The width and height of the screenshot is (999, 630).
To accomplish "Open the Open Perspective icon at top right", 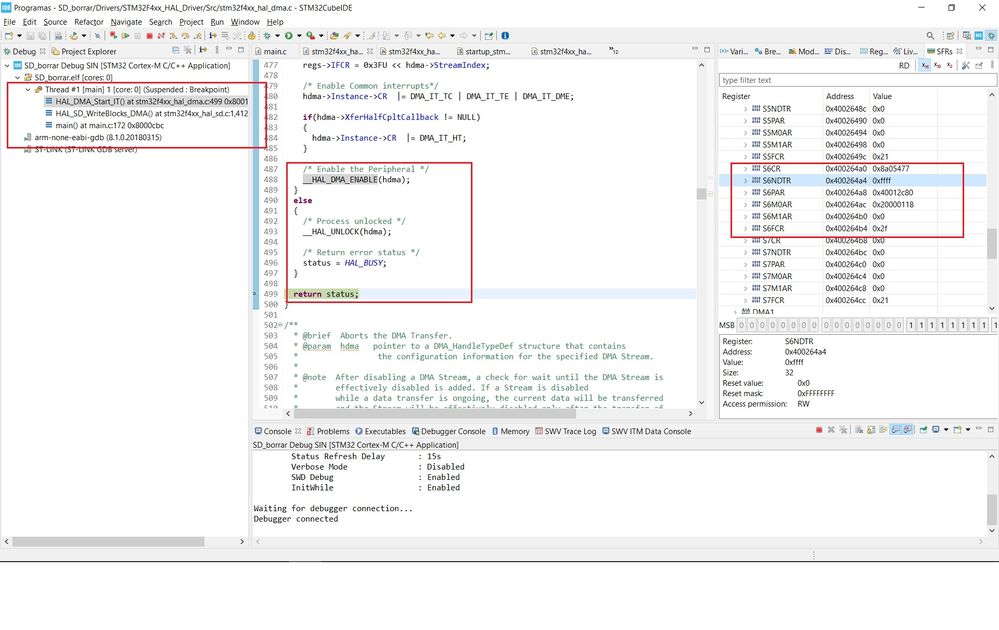I will [950, 36].
